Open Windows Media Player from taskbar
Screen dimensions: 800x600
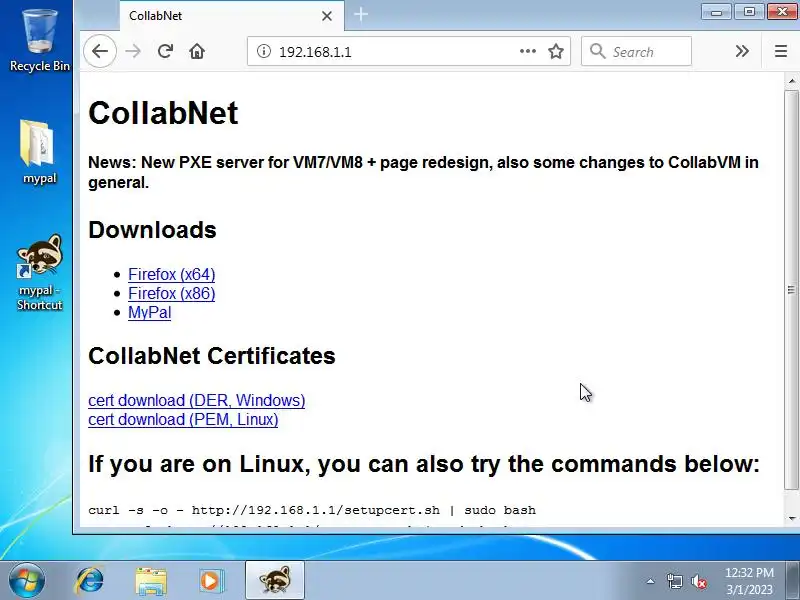211,581
